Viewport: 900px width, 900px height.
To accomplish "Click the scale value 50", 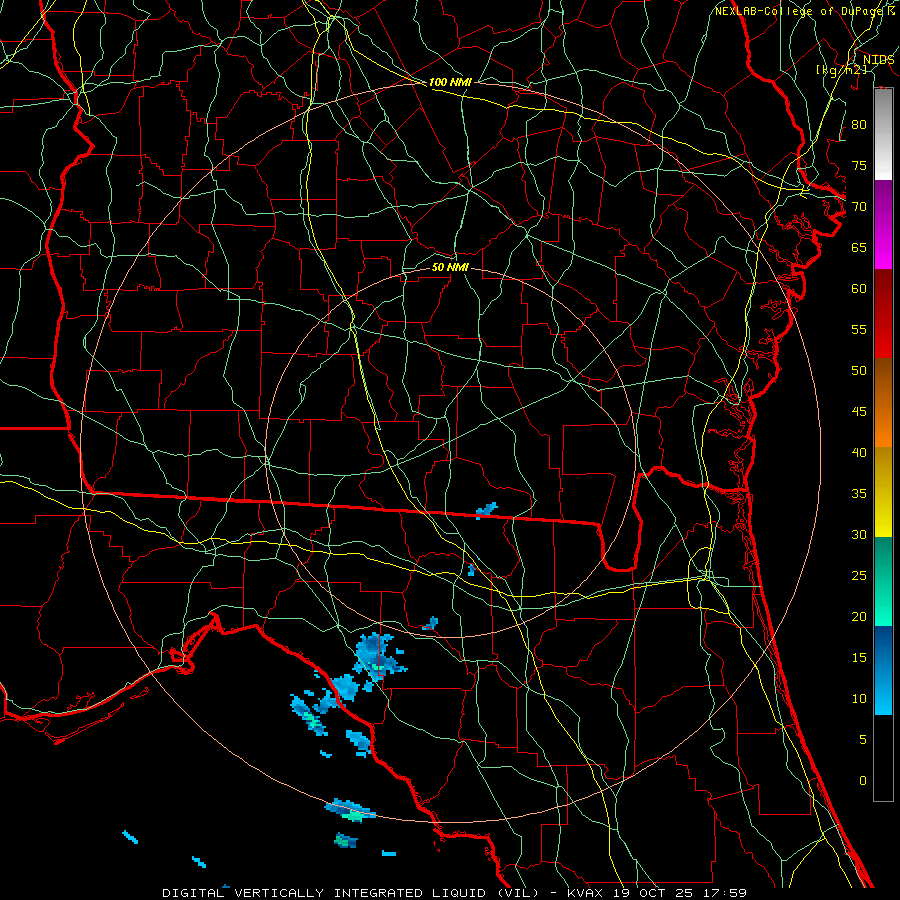I will (x=859, y=370).
